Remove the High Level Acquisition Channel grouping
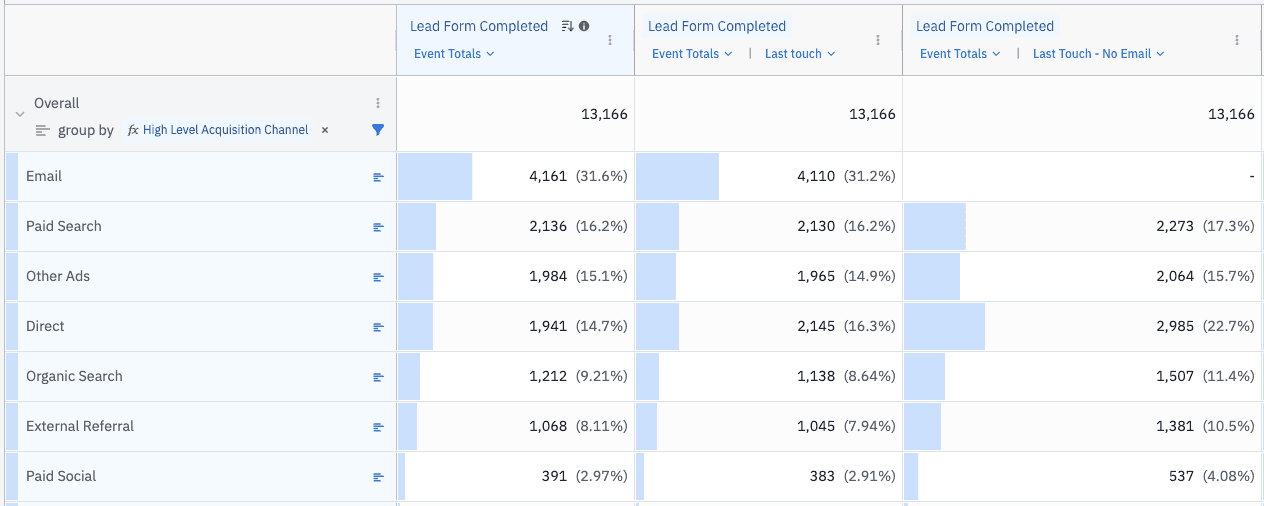 [x=325, y=130]
